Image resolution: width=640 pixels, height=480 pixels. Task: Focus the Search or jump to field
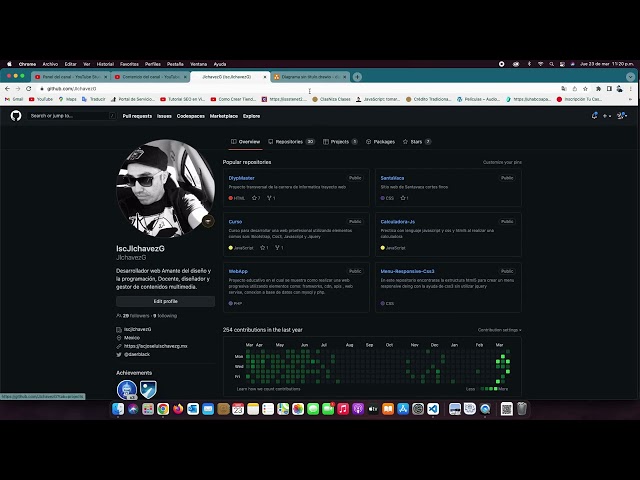[72, 116]
